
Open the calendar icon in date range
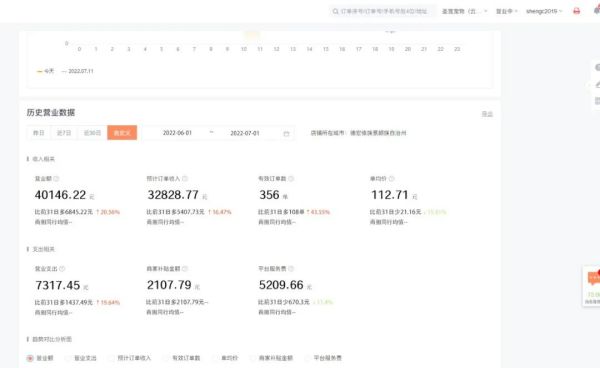286,134
